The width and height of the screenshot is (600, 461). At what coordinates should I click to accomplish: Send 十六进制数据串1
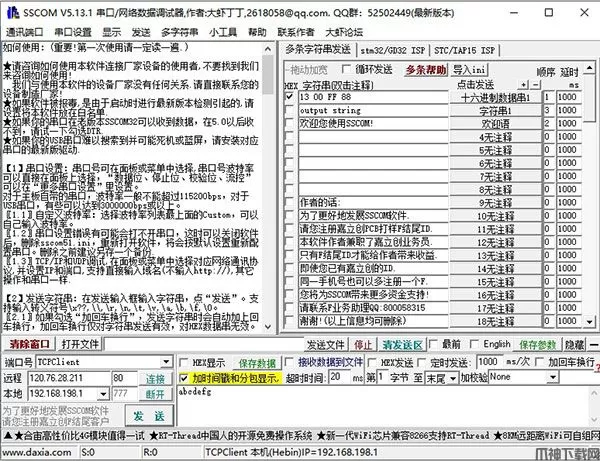tap(496, 97)
